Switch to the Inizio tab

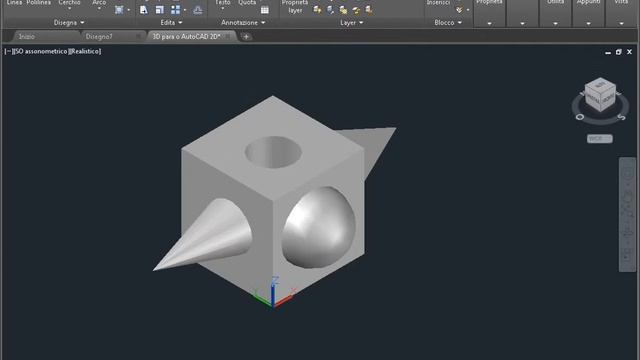(27, 37)
